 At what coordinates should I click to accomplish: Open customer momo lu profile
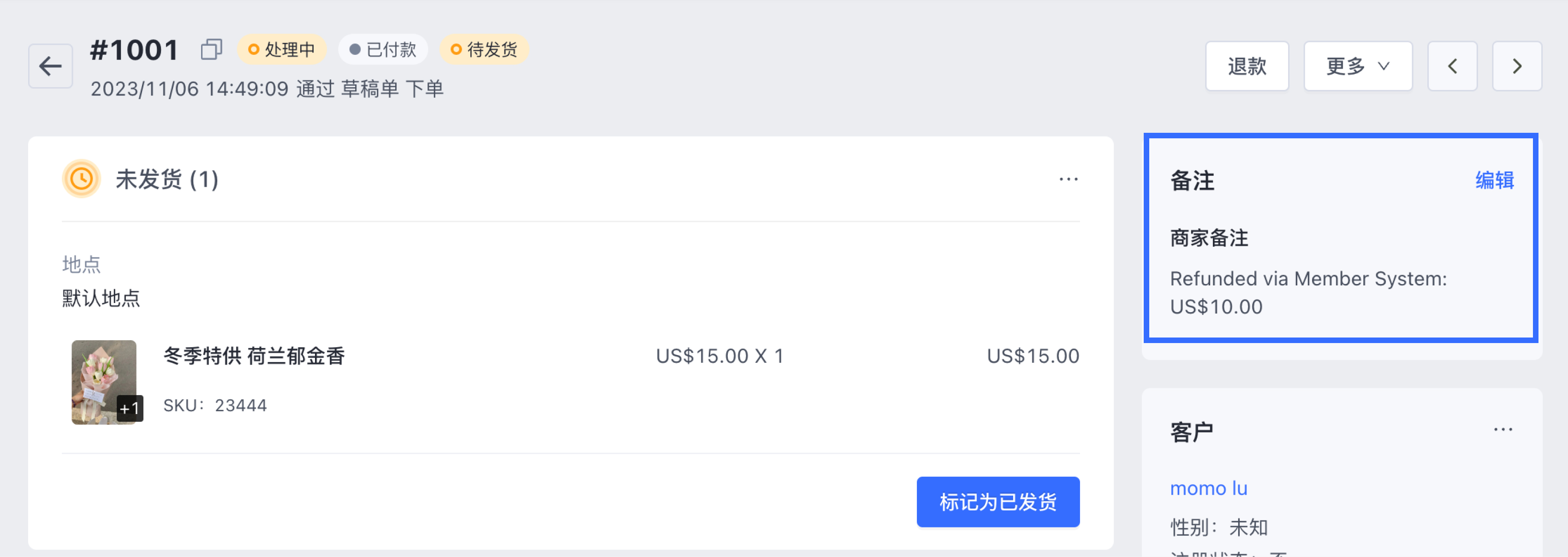[1208, 488]
